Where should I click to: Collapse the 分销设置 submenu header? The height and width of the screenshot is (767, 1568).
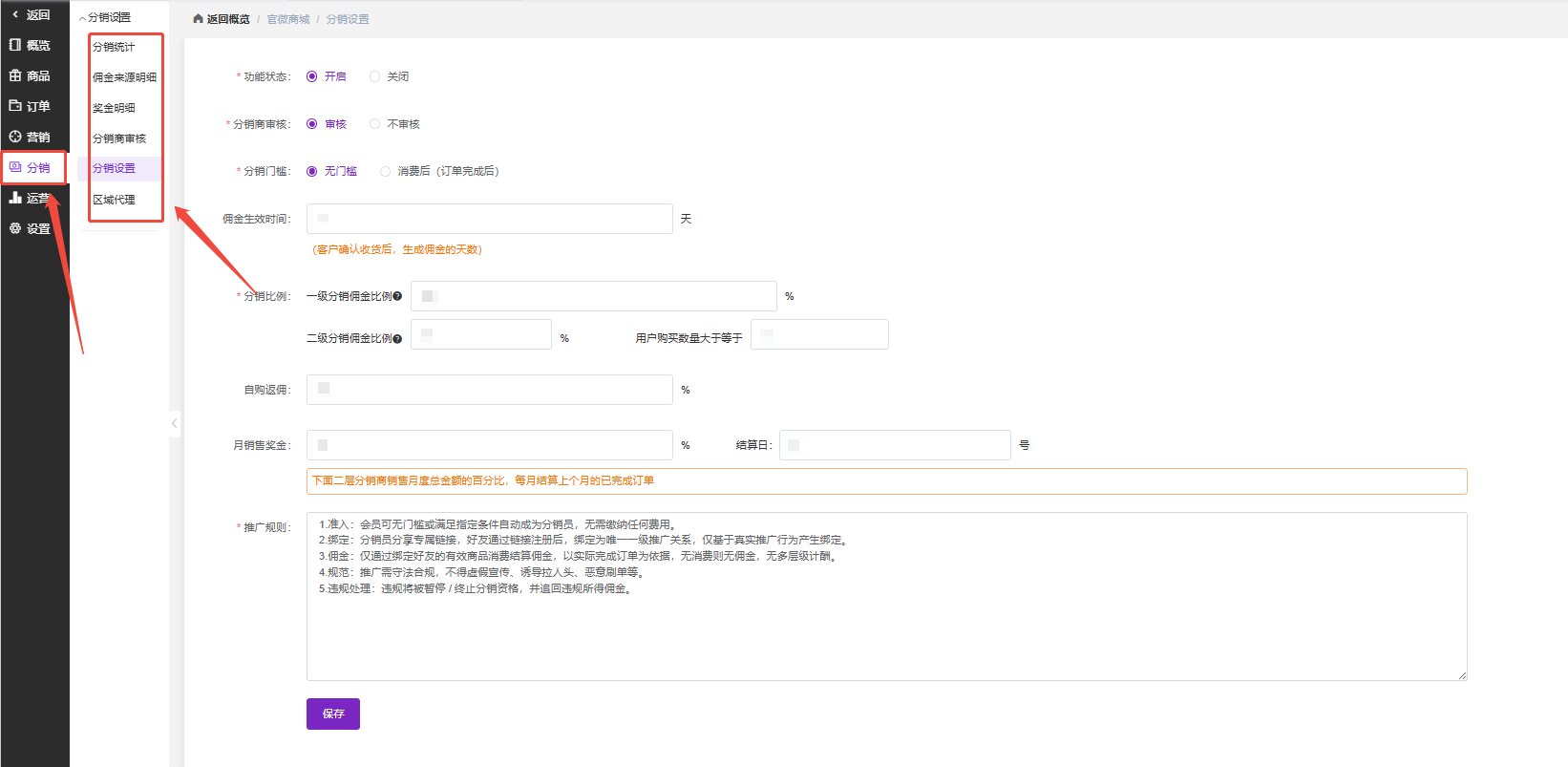click(105, 17)
